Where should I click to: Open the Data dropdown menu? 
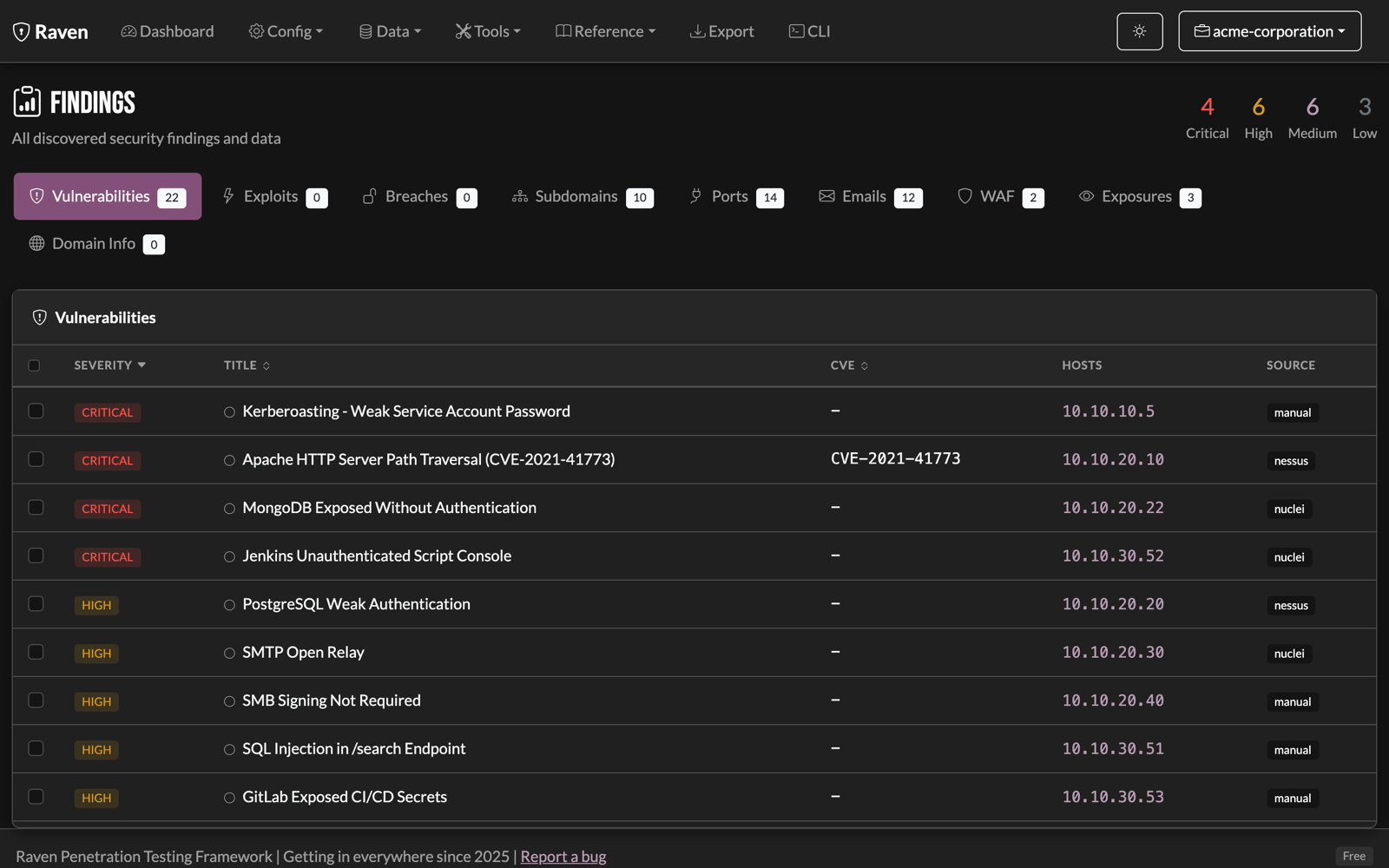(390, 31)
